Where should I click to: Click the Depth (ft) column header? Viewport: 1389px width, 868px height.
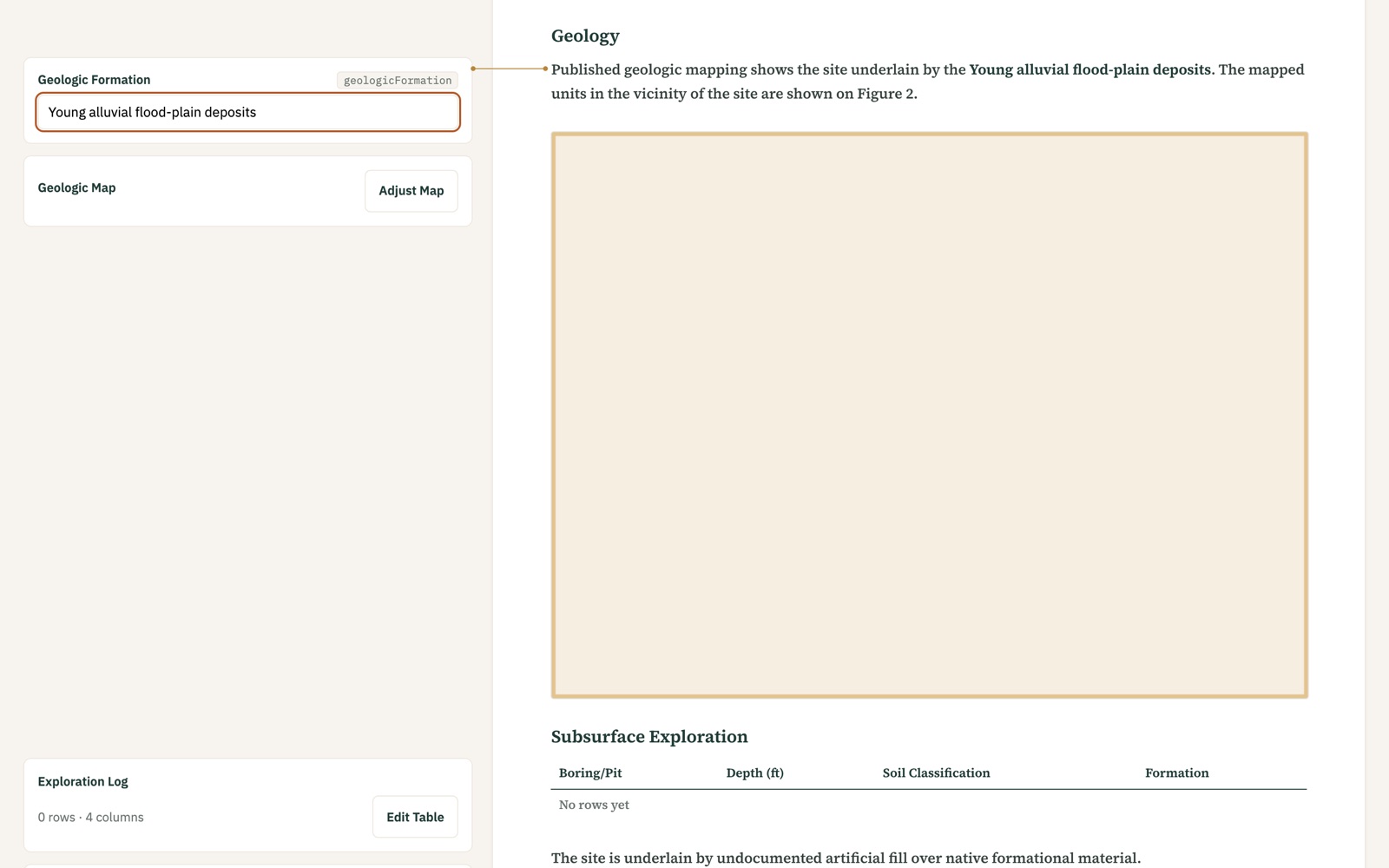(755, 773)
